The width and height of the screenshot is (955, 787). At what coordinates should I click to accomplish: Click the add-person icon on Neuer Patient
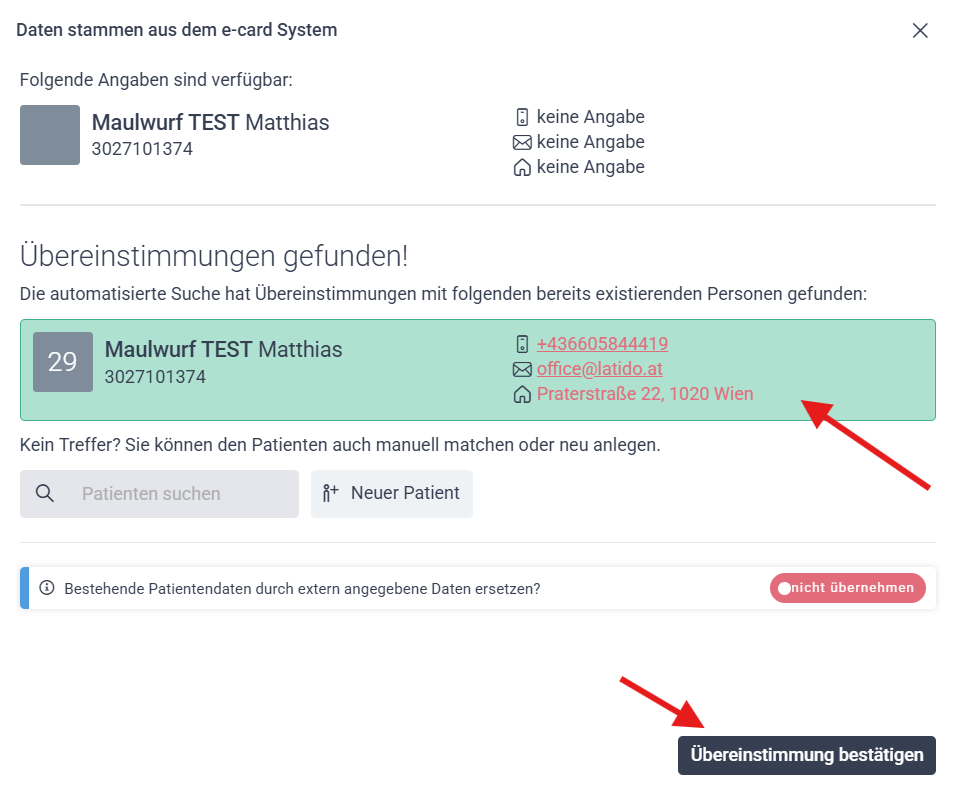pyautogui.click(x=330, y=493)
